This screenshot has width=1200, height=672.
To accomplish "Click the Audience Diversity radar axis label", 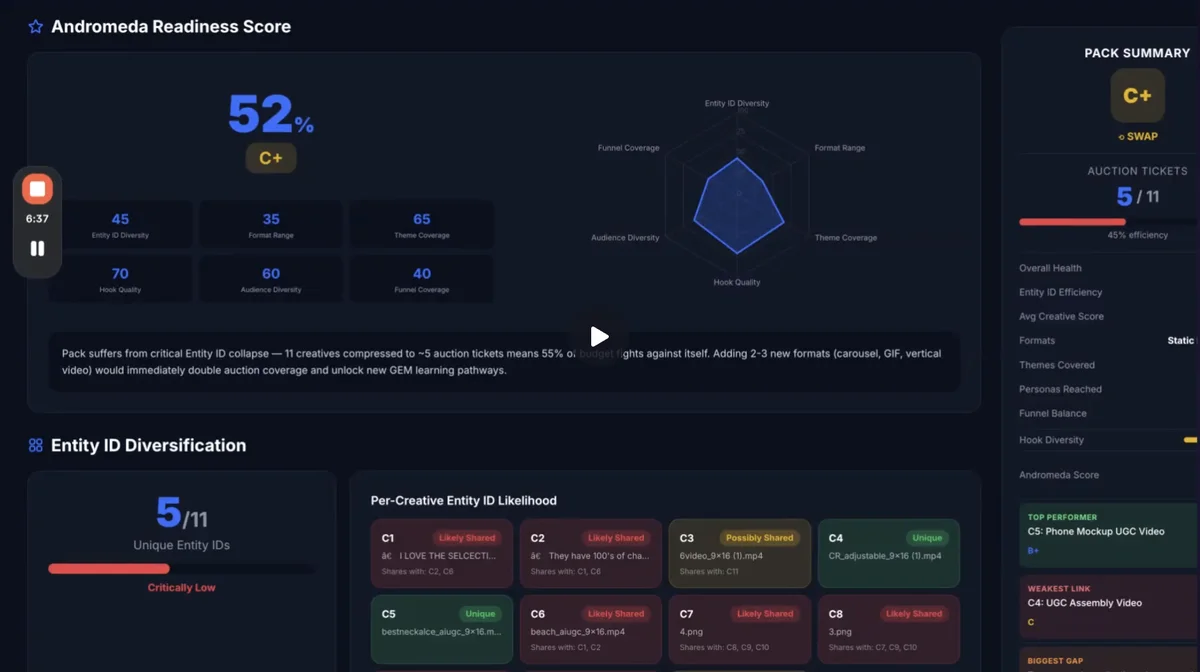I will point(625,238).
